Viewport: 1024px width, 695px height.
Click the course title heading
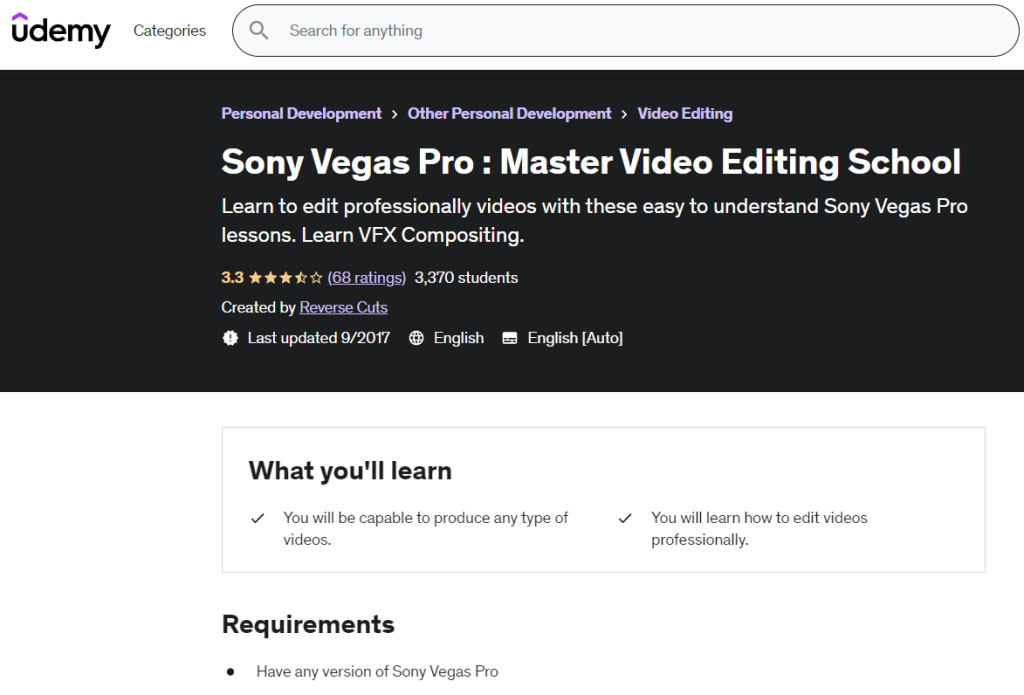point(590,161)
